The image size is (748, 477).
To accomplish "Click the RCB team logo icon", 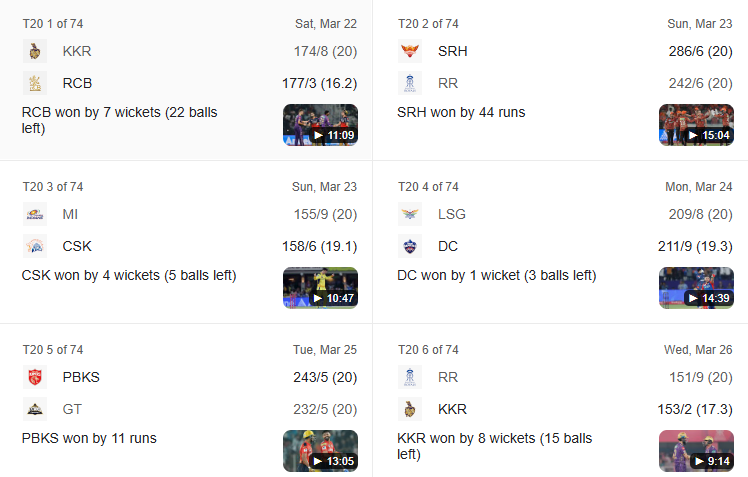I will [35, 83].
